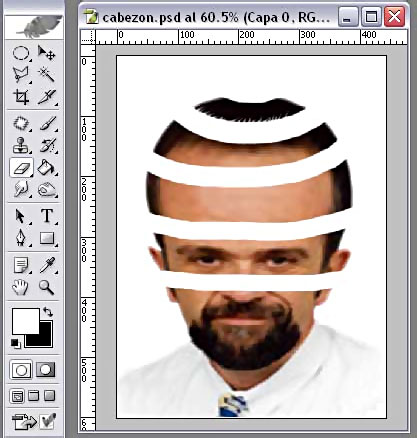Click the horizontal ruler at 200
Viewport: 417px width, 438px height.
point(247,36)
